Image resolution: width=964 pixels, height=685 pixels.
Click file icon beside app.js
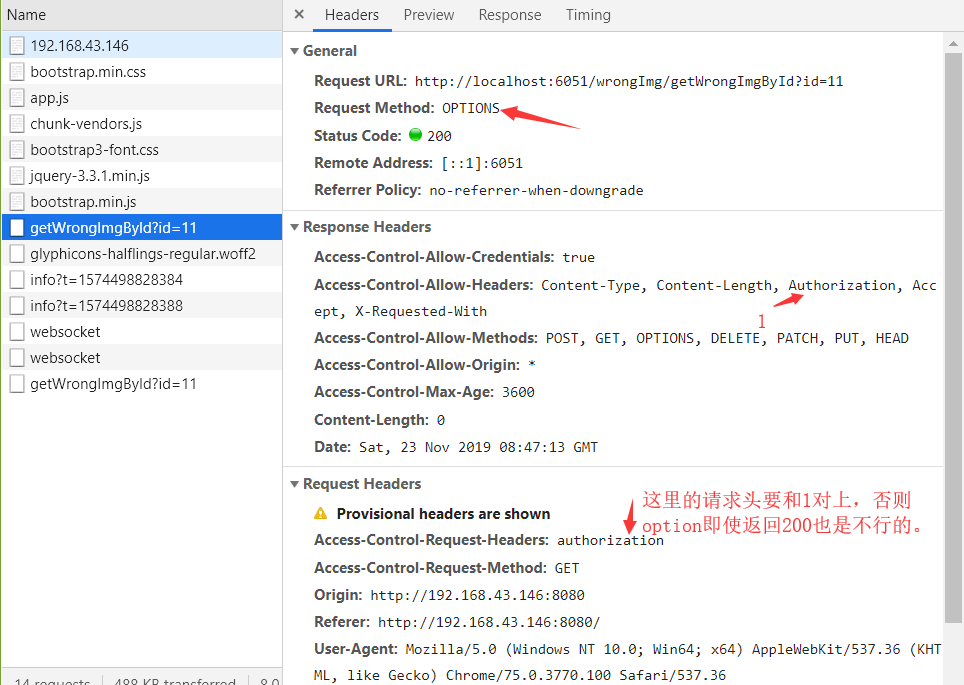[17, 98]
